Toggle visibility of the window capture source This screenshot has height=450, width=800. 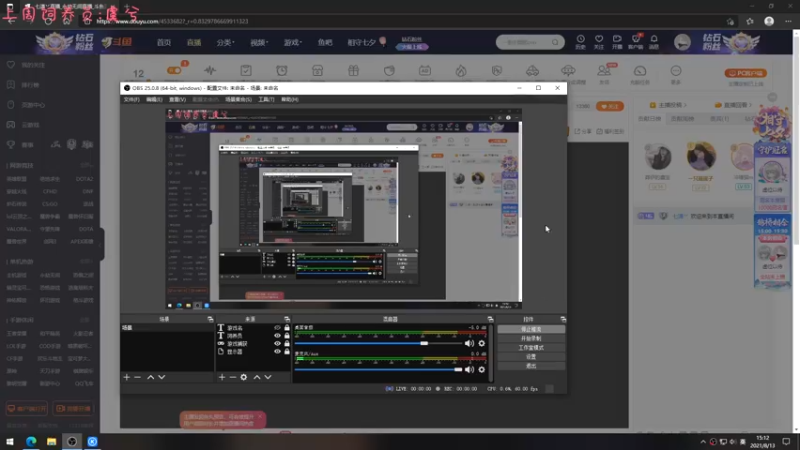pyautogui.click(x=277, y=343)
